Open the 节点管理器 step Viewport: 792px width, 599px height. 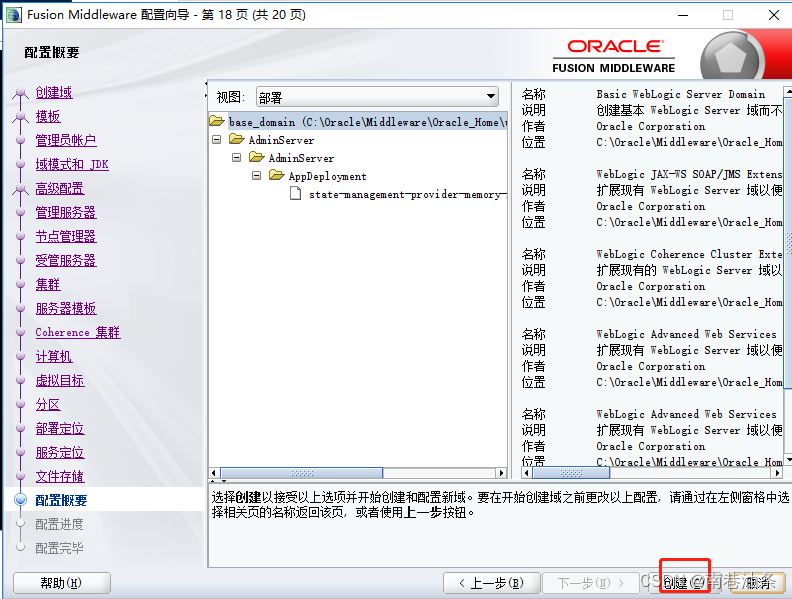(66, 236)
